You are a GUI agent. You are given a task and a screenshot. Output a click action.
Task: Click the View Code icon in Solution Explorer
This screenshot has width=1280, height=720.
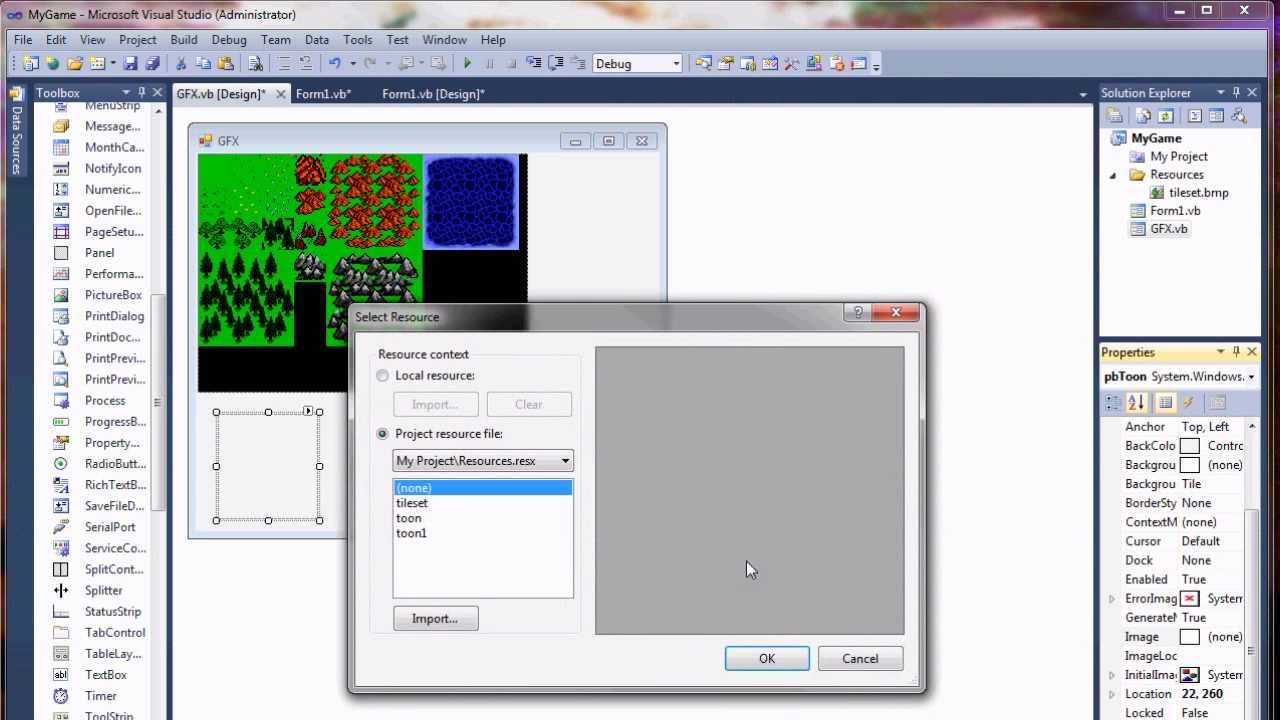click(1195, 116)
